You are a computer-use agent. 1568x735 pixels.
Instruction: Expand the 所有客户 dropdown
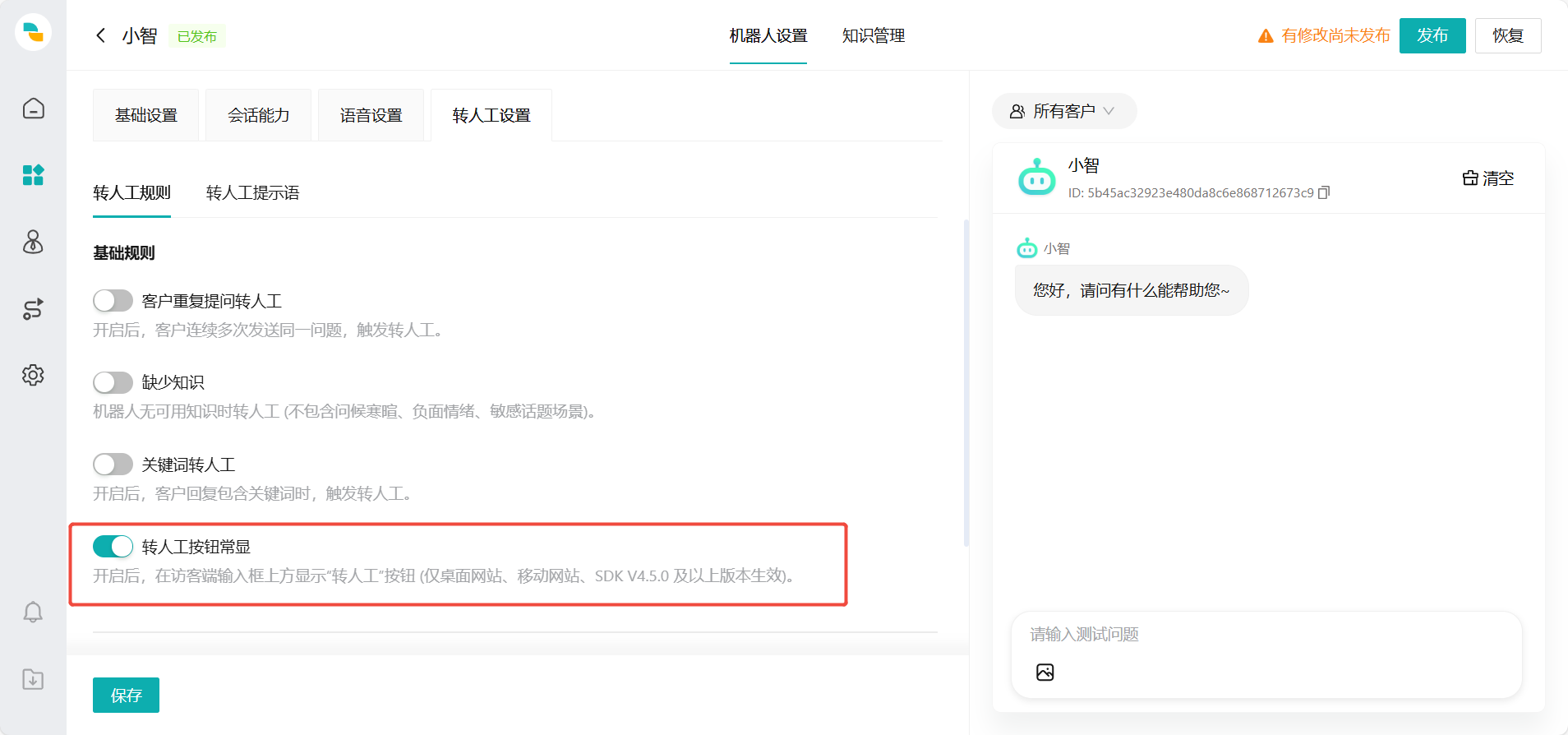[1063, 111]
